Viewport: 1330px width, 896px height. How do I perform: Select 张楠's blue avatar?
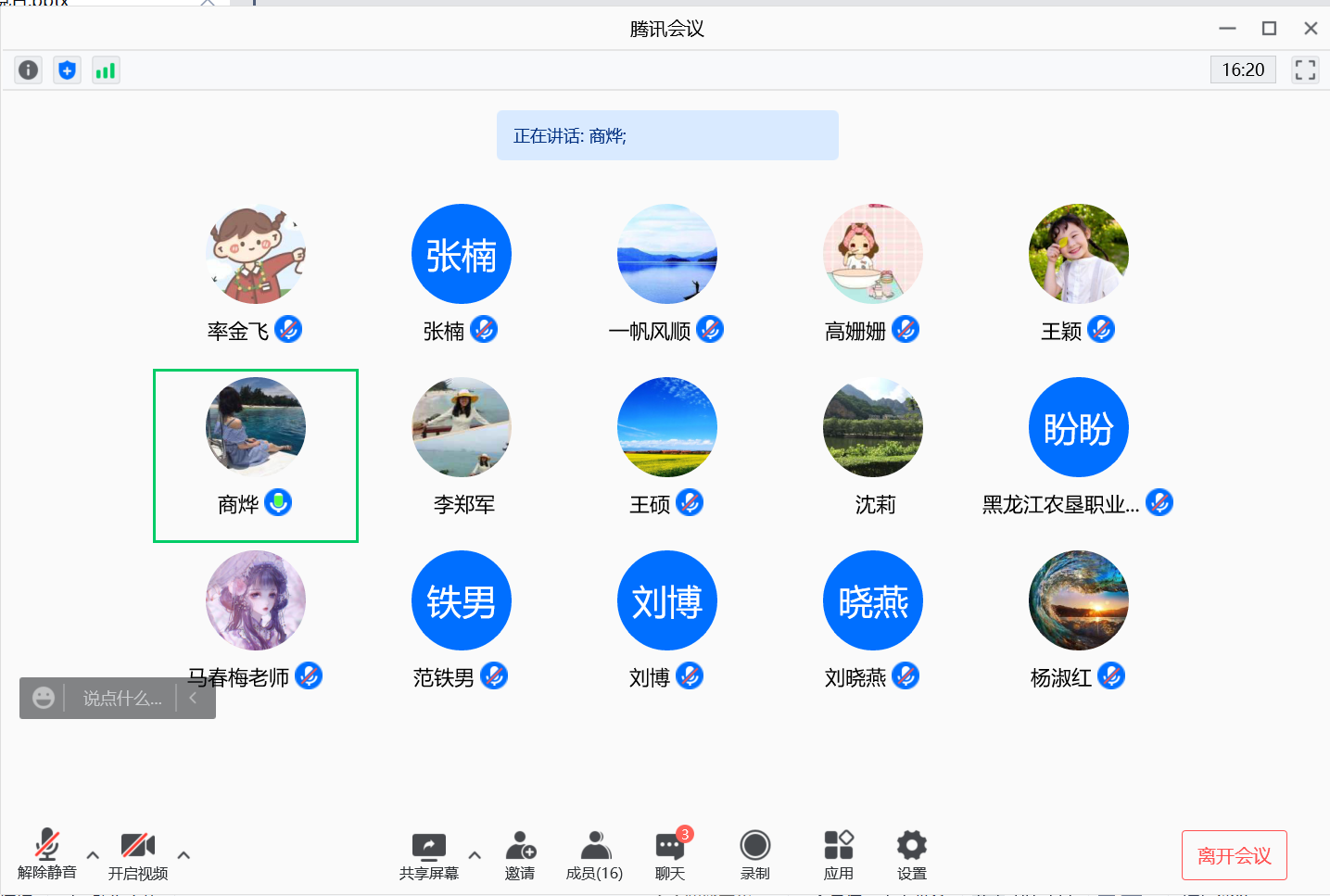coord(462,254)
